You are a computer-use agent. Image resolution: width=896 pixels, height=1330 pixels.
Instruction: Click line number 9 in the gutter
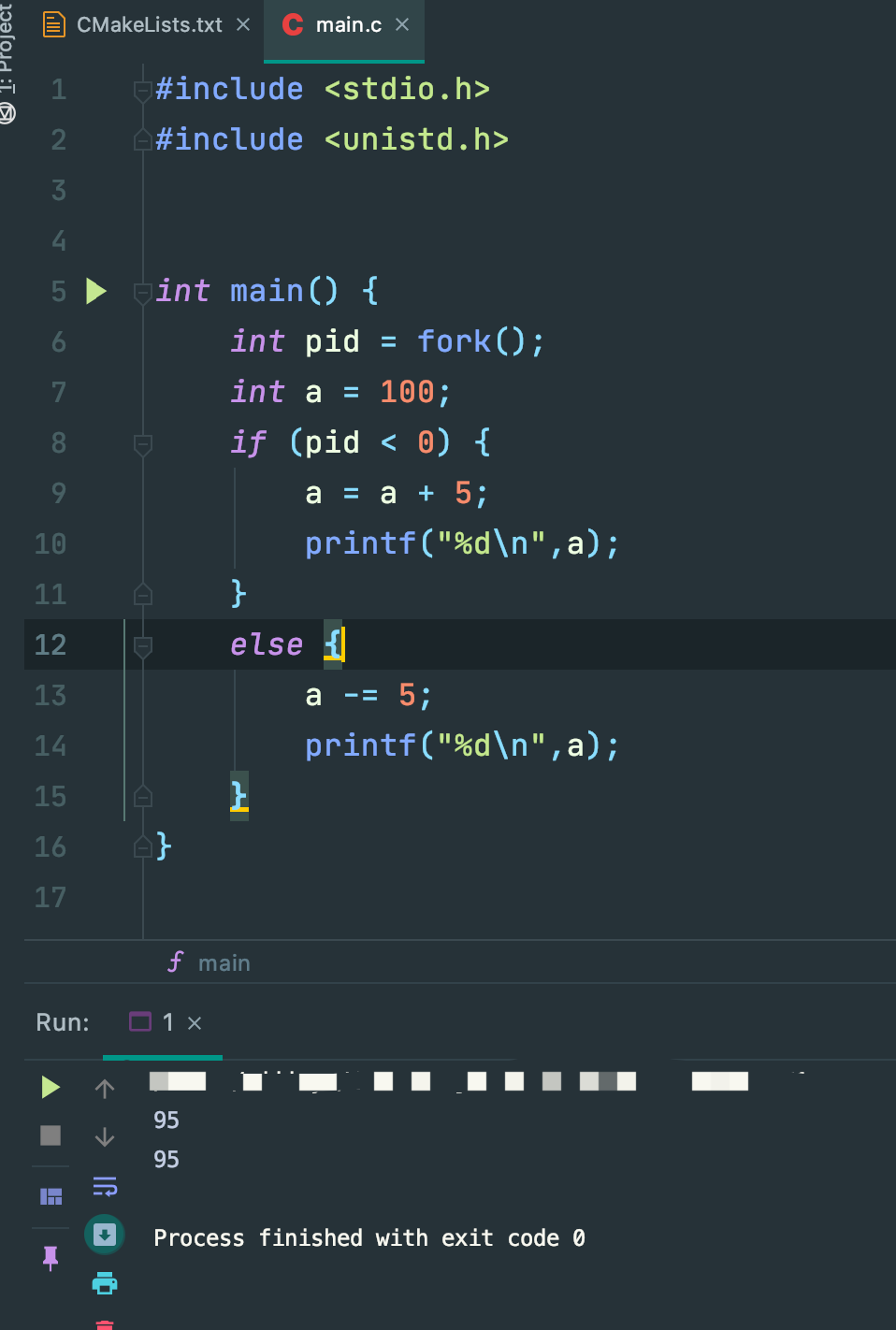point(58,493)
